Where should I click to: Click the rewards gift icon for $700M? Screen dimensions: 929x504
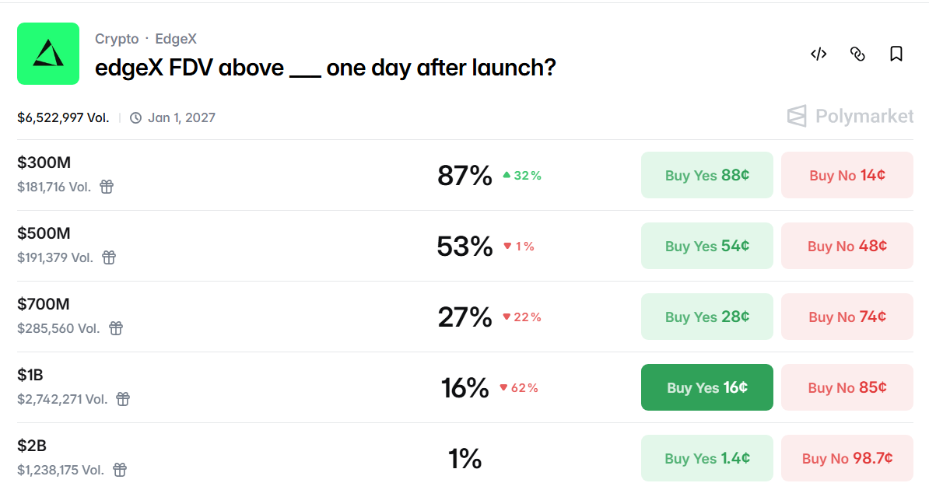pyautogui.click(x=116, y=328)
